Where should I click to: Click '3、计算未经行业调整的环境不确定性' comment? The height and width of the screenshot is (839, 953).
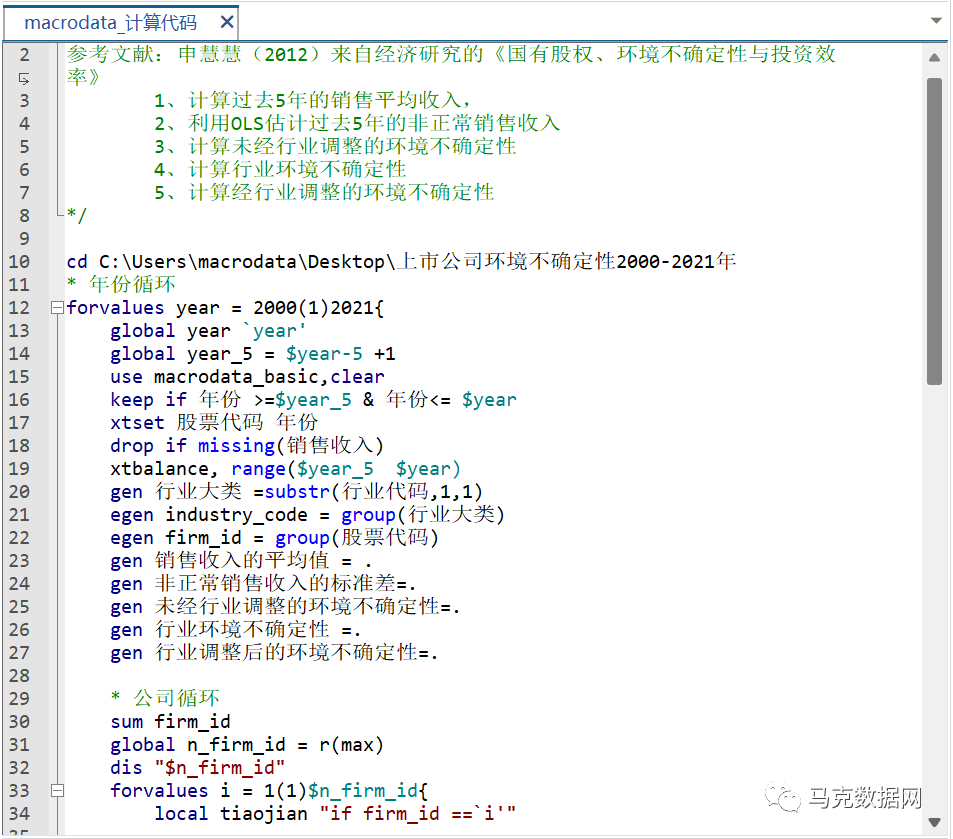(335, 147)
